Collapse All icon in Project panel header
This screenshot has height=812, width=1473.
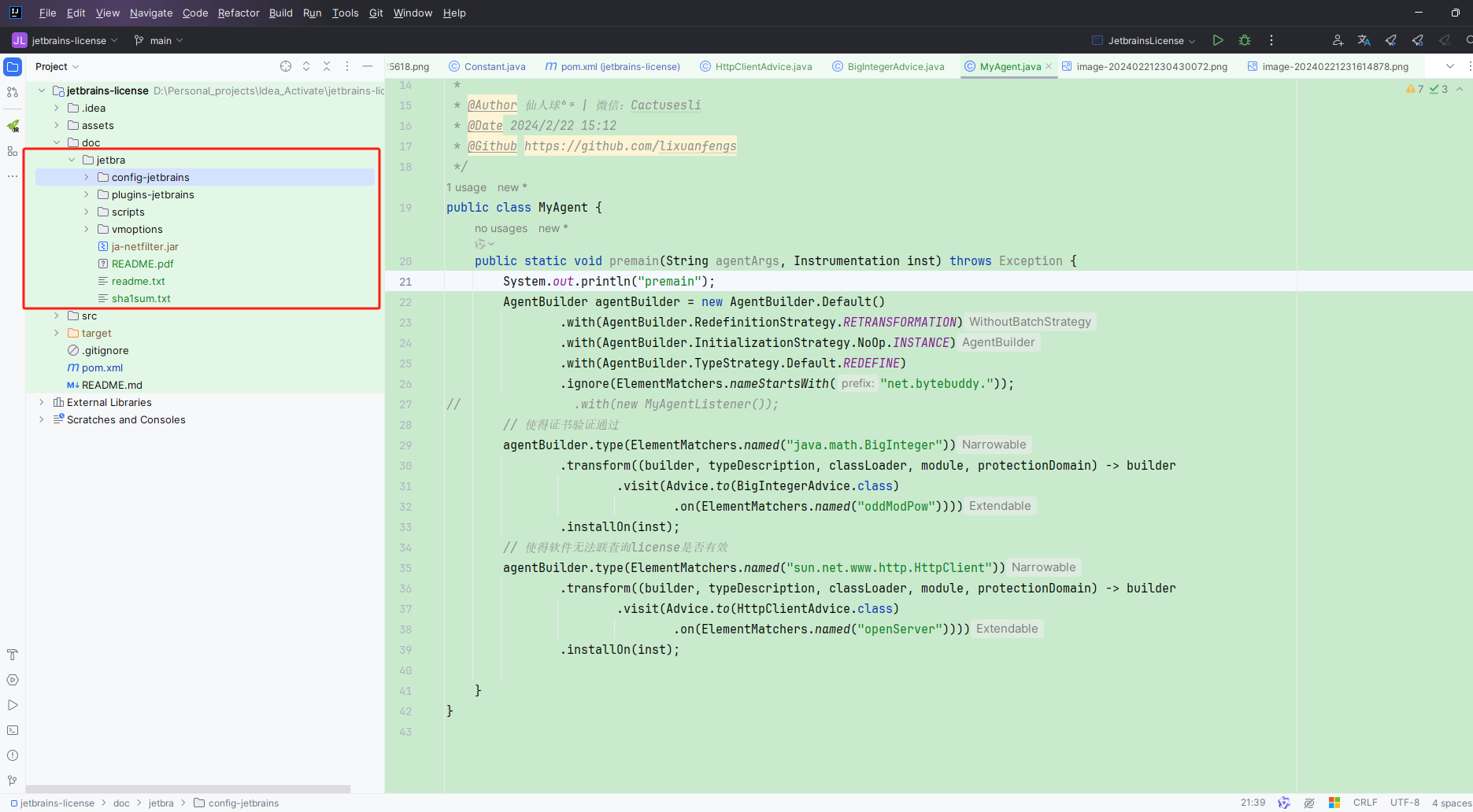coord(327,67)
